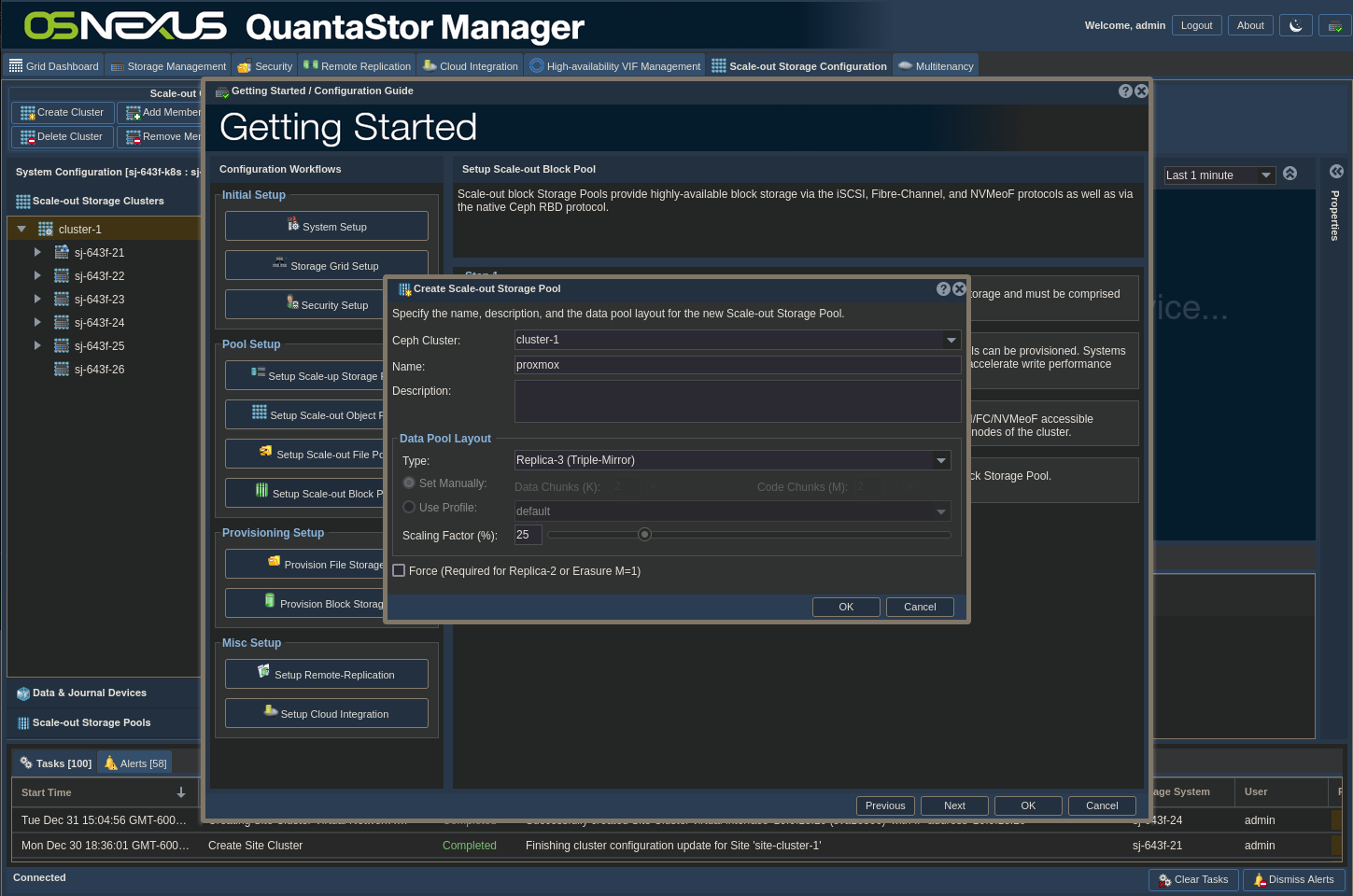Switch to Storage Management tab
The image size is (1353, 896).
pos(168,66)
